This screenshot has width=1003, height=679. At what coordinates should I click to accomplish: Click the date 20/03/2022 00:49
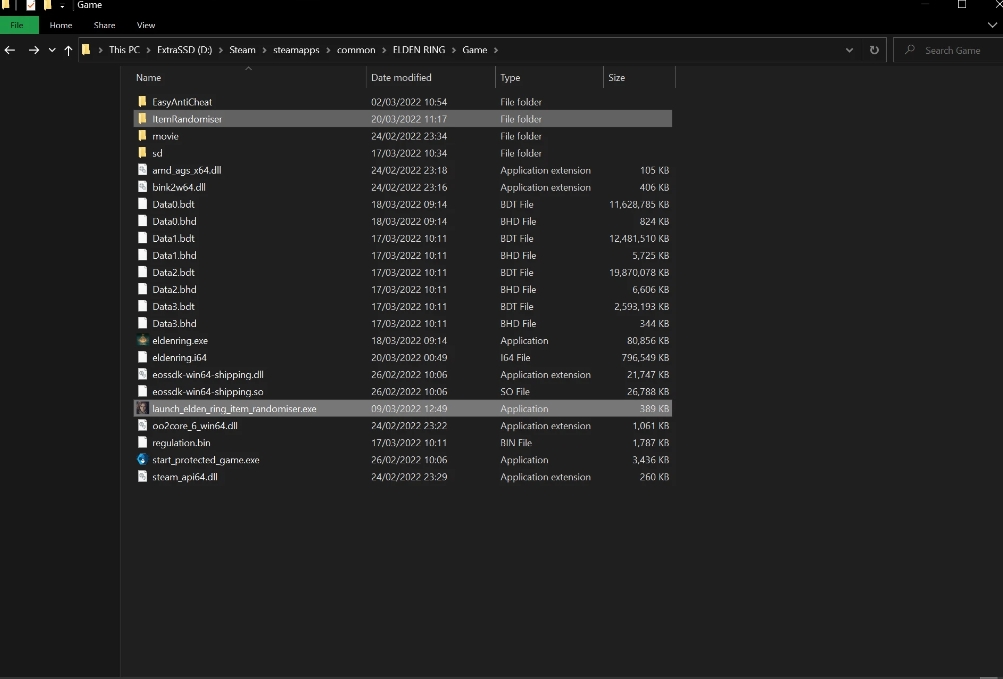pyautogui.click(x=409, y=358)
